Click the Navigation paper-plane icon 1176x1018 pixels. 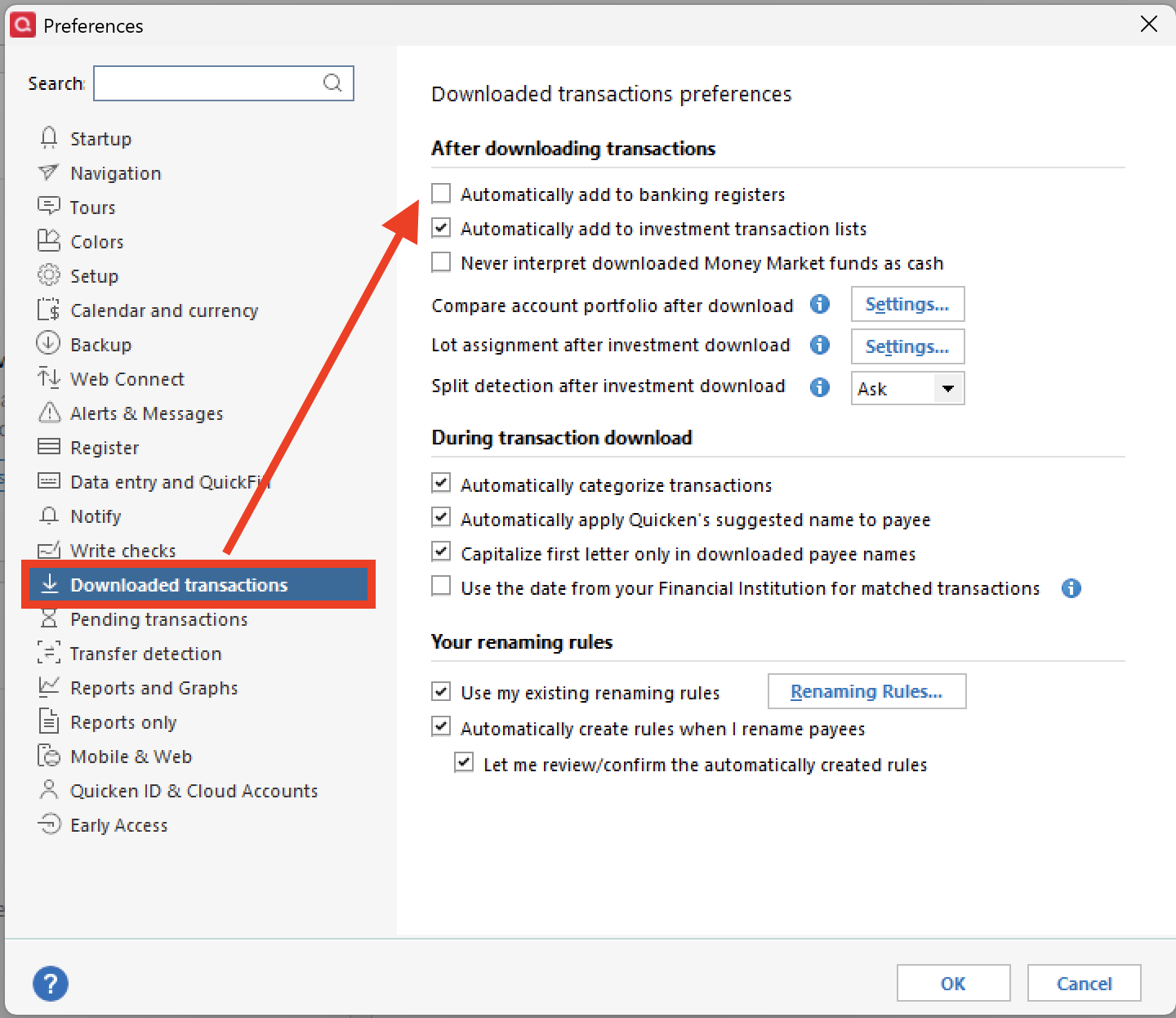[49, 172]
